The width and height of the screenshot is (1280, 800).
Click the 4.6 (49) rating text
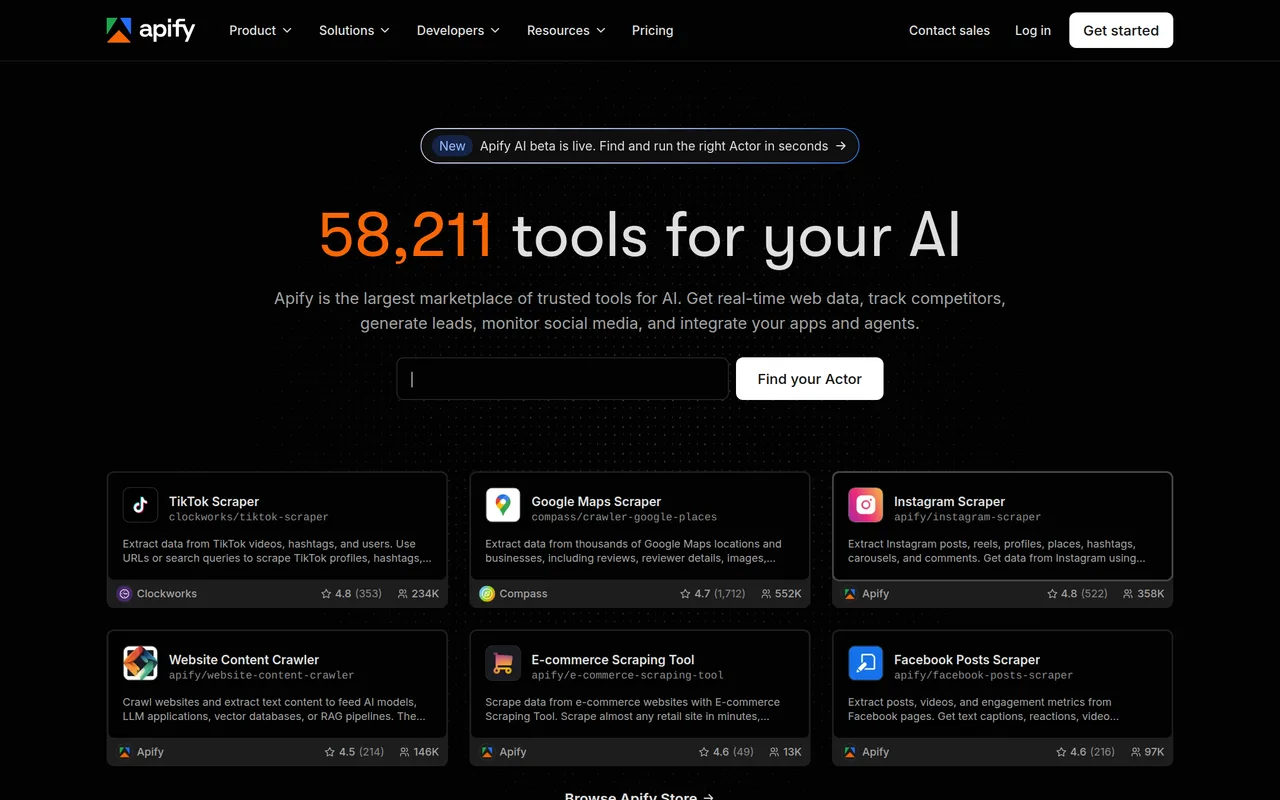(x=733, y=752)
